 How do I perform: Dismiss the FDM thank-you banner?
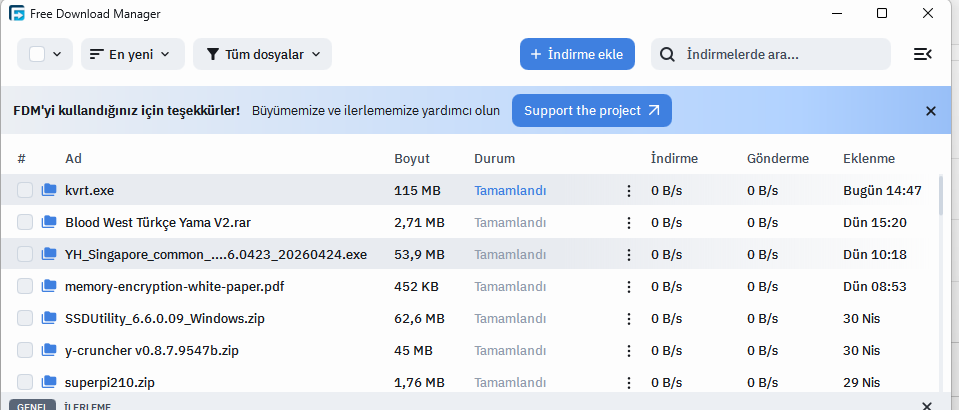click(931, 111)
